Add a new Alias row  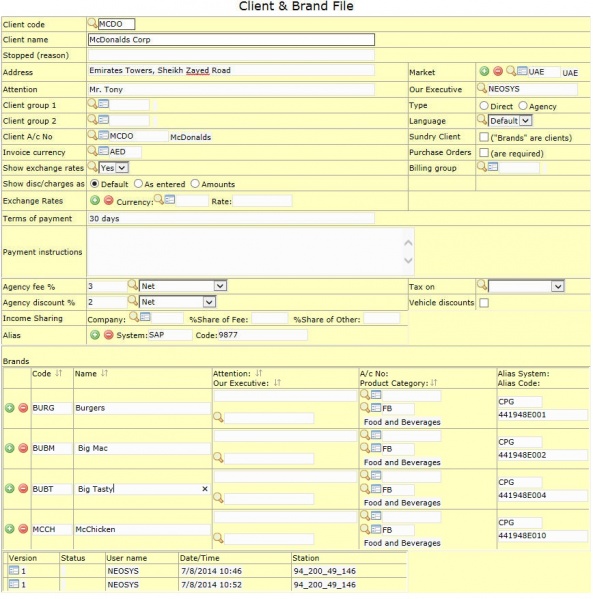pyautogui.click(x=95, y=335)
